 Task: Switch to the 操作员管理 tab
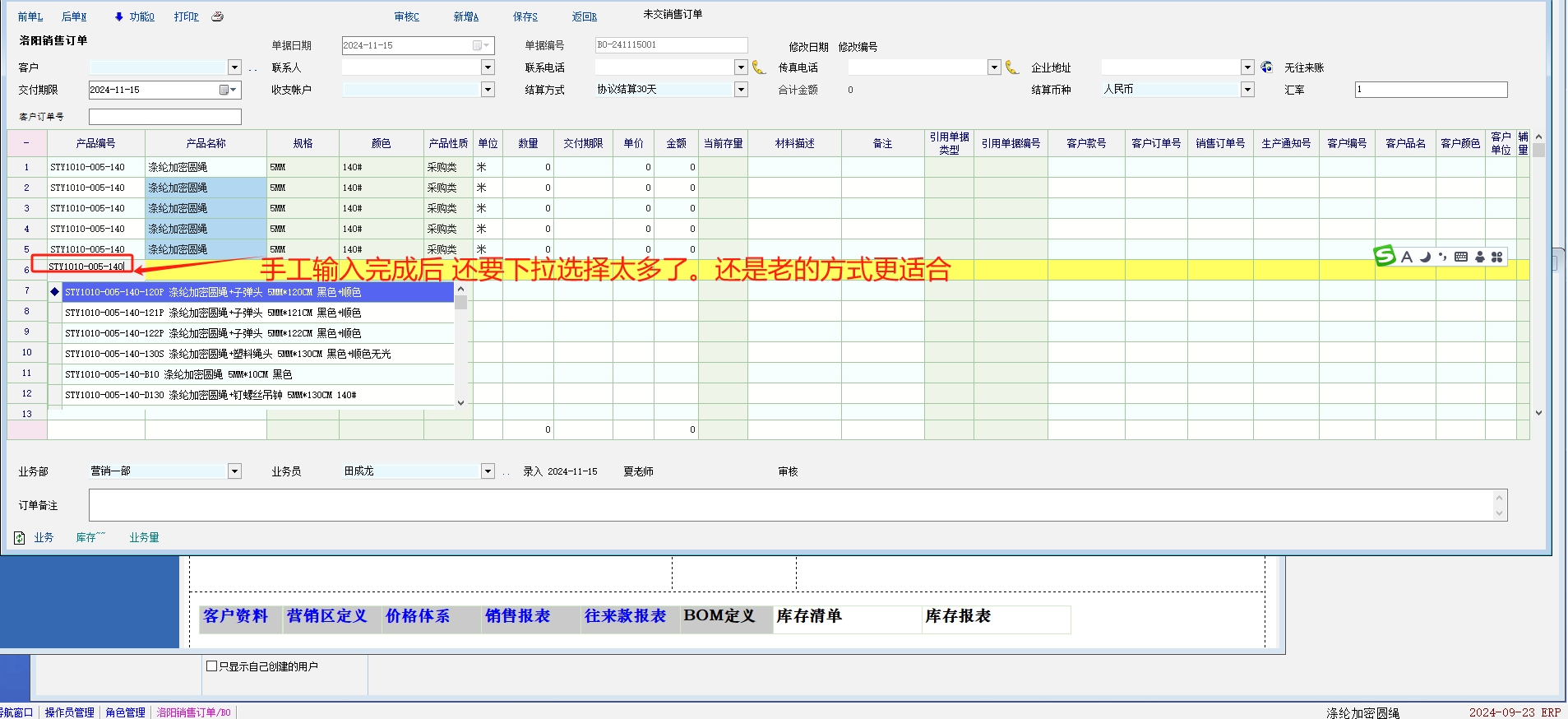(69, 712)
